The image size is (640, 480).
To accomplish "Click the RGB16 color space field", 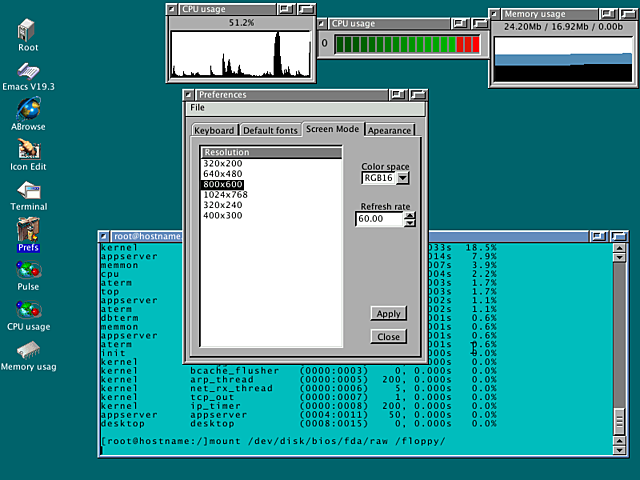I will click(x=379, y=178).
